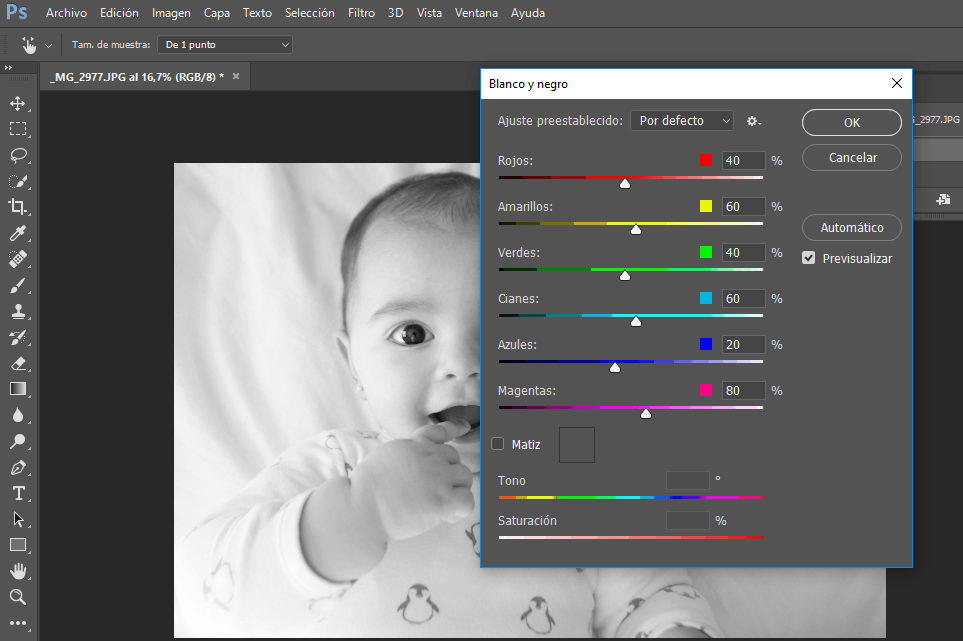Close the Blanco y negro dialog
This screenshot has height=641, width=963.
click(897, 84)
